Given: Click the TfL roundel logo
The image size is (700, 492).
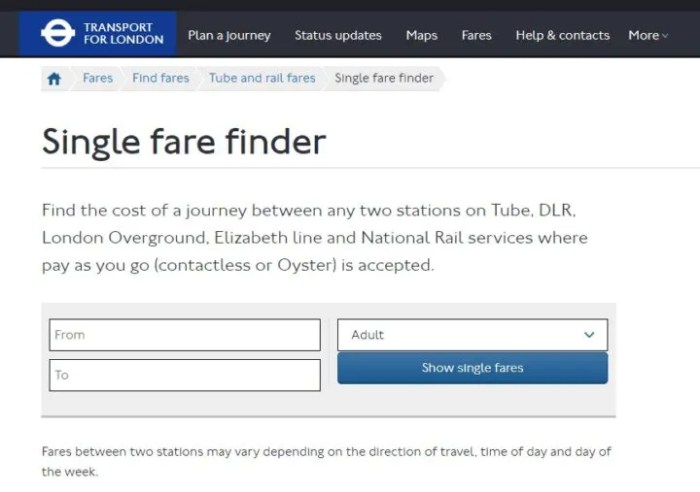Looking at the screenshot, I should click(x=57, y=34).
